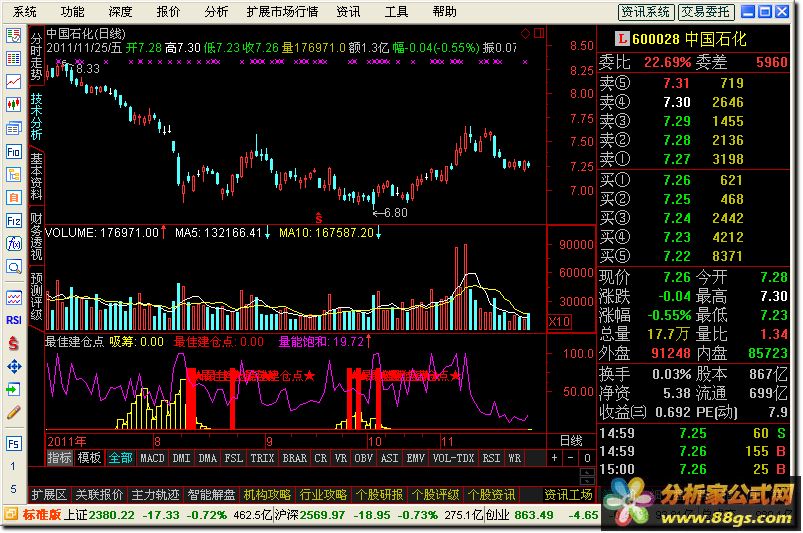Toggle the 指标 mode button

point(59,458)
